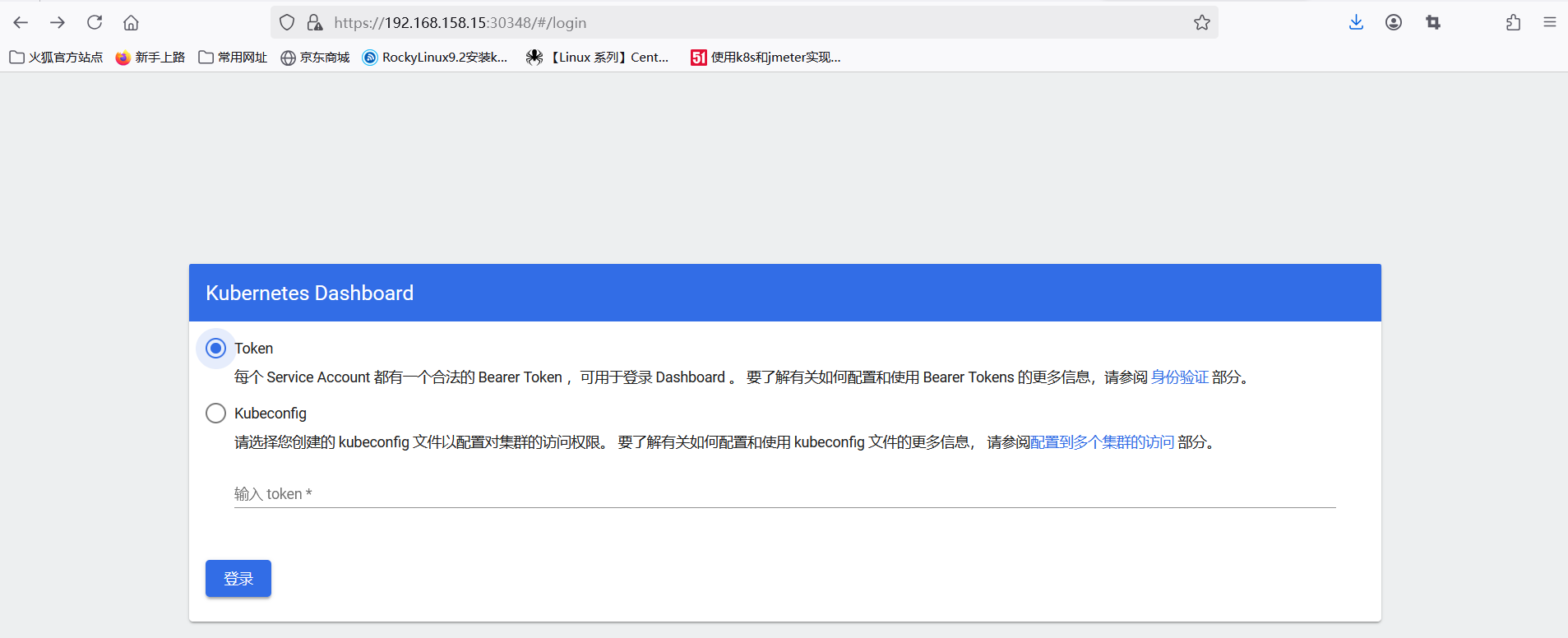Image resolution: width=1568 pixels, height=638 pixels.
Task: Open the 京东商城 bookmark
Action: pyautogui.click(x=315, y=57)
